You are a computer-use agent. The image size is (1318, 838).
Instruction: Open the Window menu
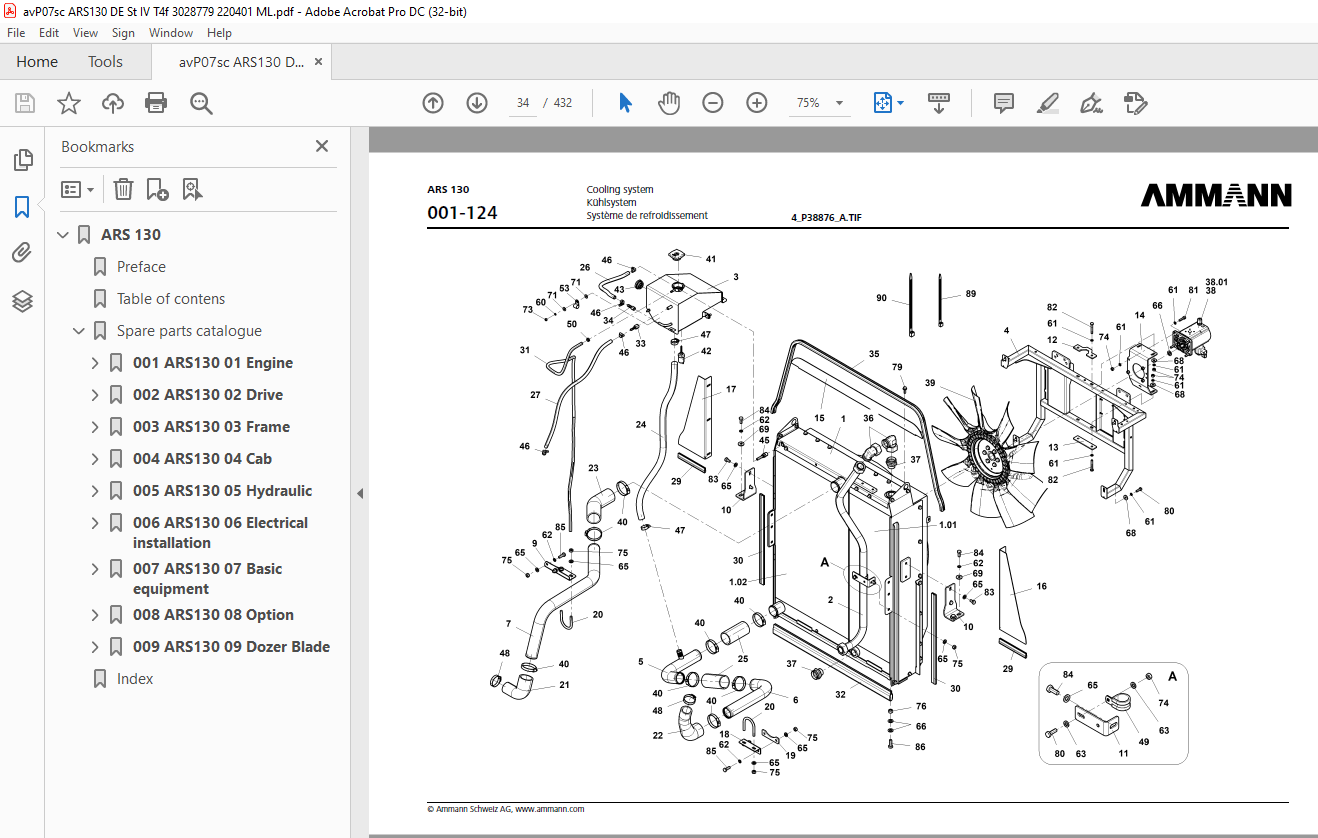[171, 33]
